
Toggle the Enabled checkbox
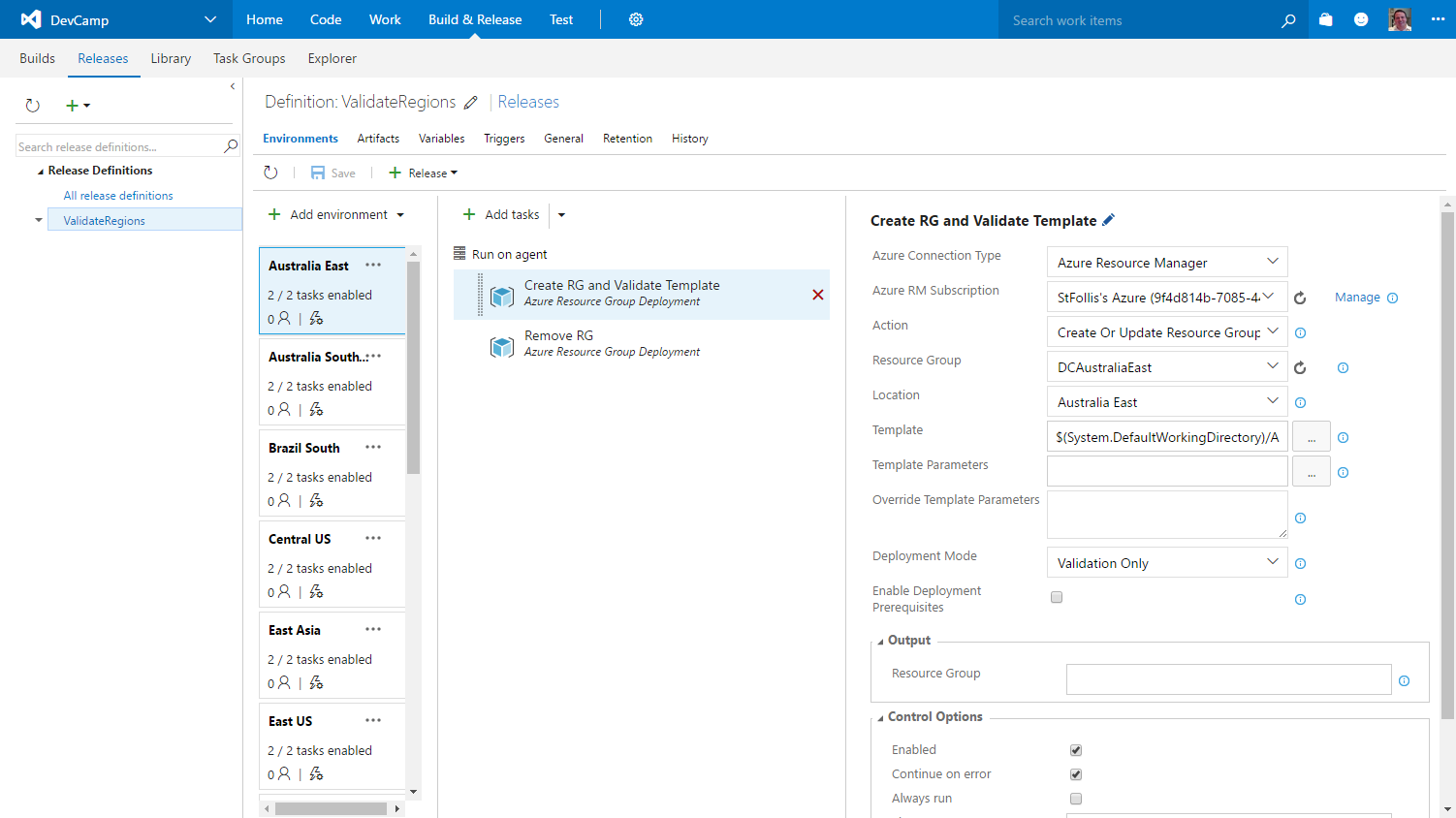tap(1076, 750)
